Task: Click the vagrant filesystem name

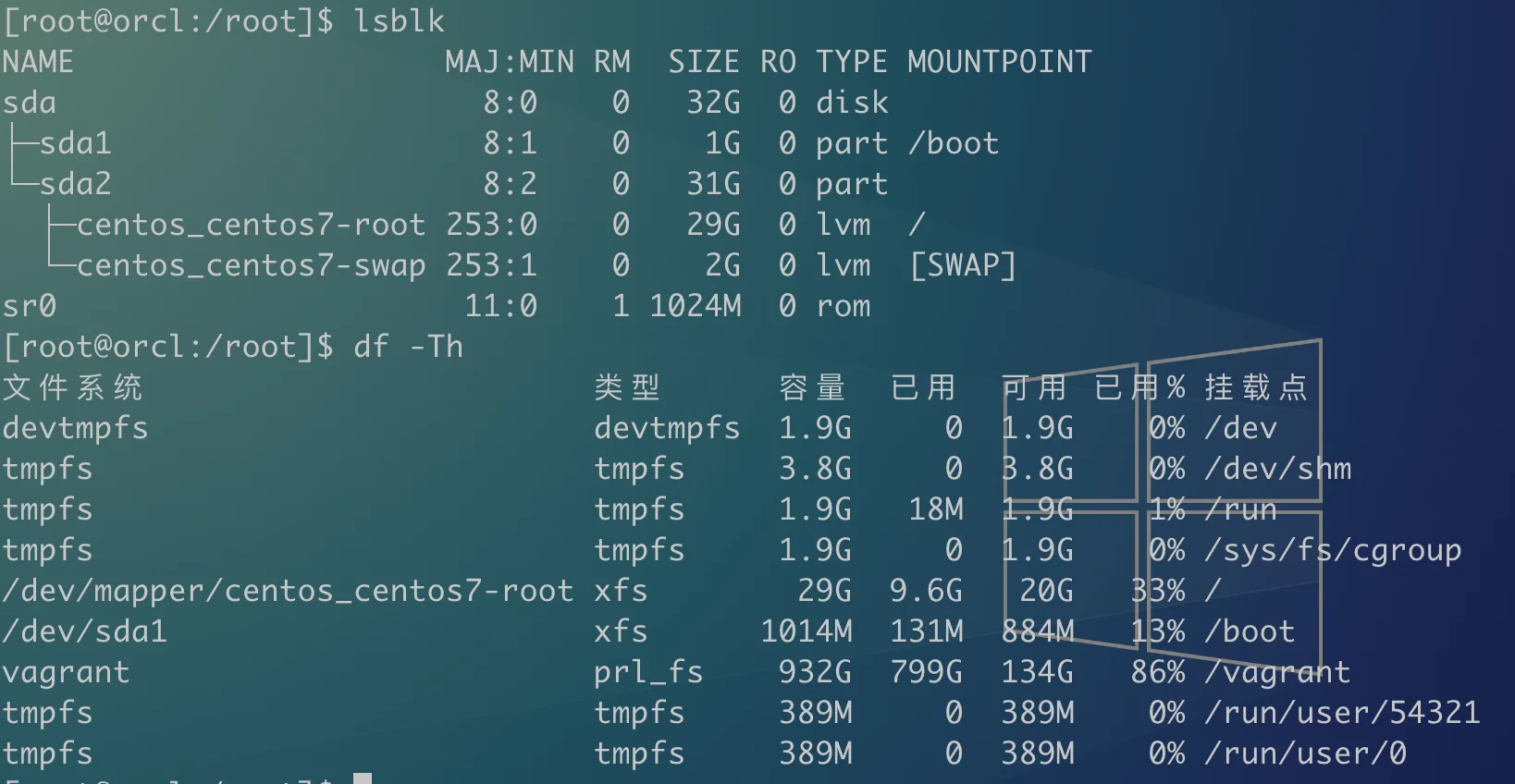Action: [x=67, y=673]
